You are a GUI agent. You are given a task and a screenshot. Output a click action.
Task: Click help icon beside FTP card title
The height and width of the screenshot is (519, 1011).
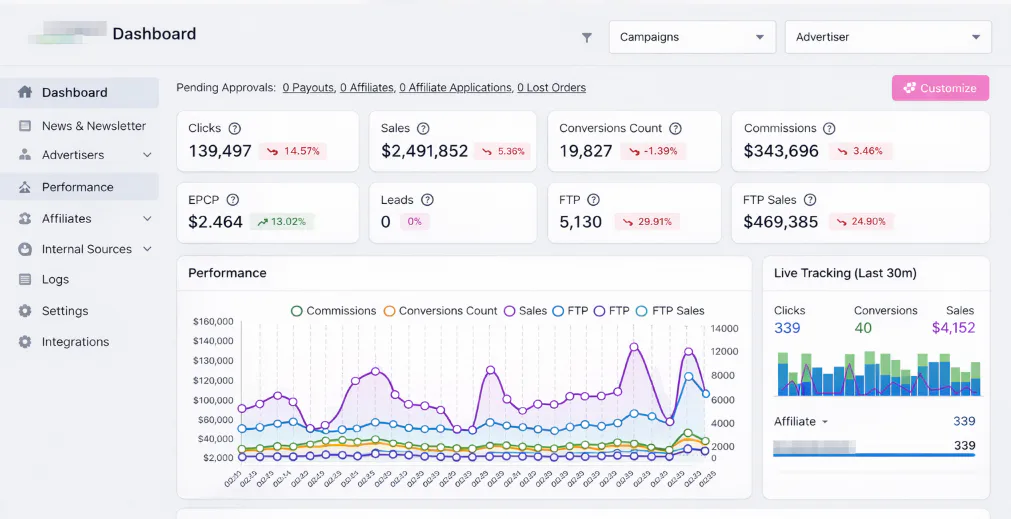tap(594, 200)
